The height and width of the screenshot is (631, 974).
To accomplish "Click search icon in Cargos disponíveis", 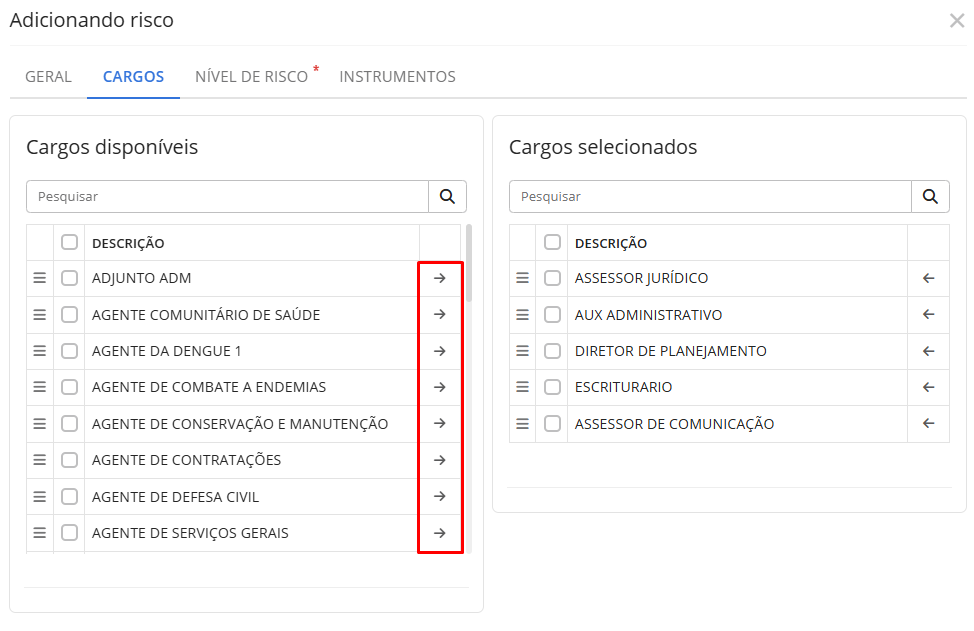I will coord(447,196).
